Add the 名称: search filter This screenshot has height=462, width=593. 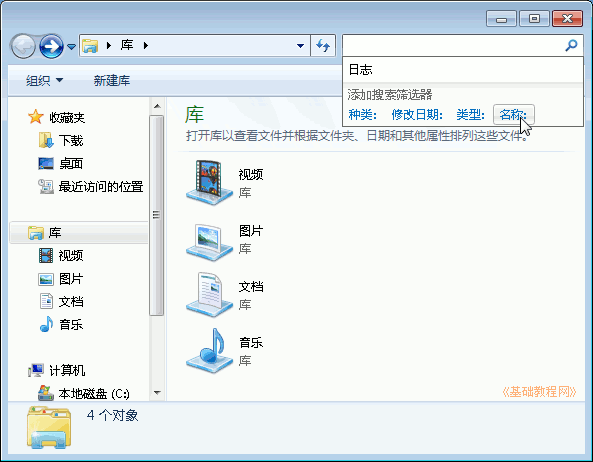click(513, 114)
